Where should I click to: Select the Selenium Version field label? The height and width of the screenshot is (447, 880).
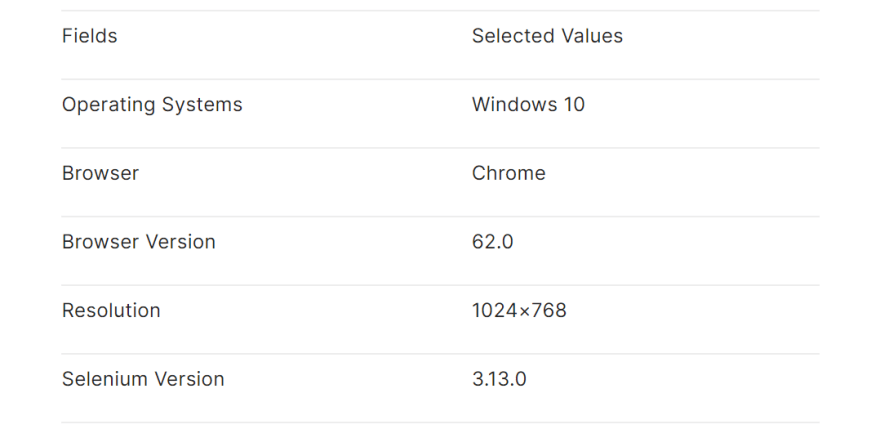pyautogui.click(x=143, y=378)
